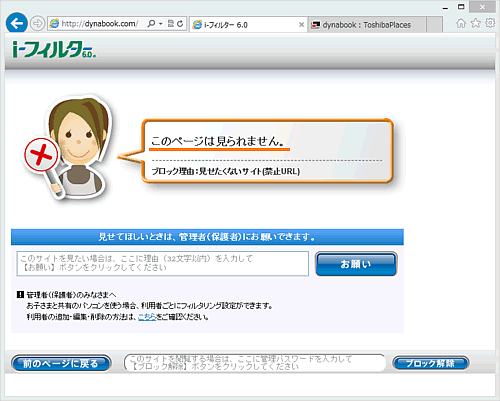Open the こちら link
Screen dimensions: 500x401
147,317
